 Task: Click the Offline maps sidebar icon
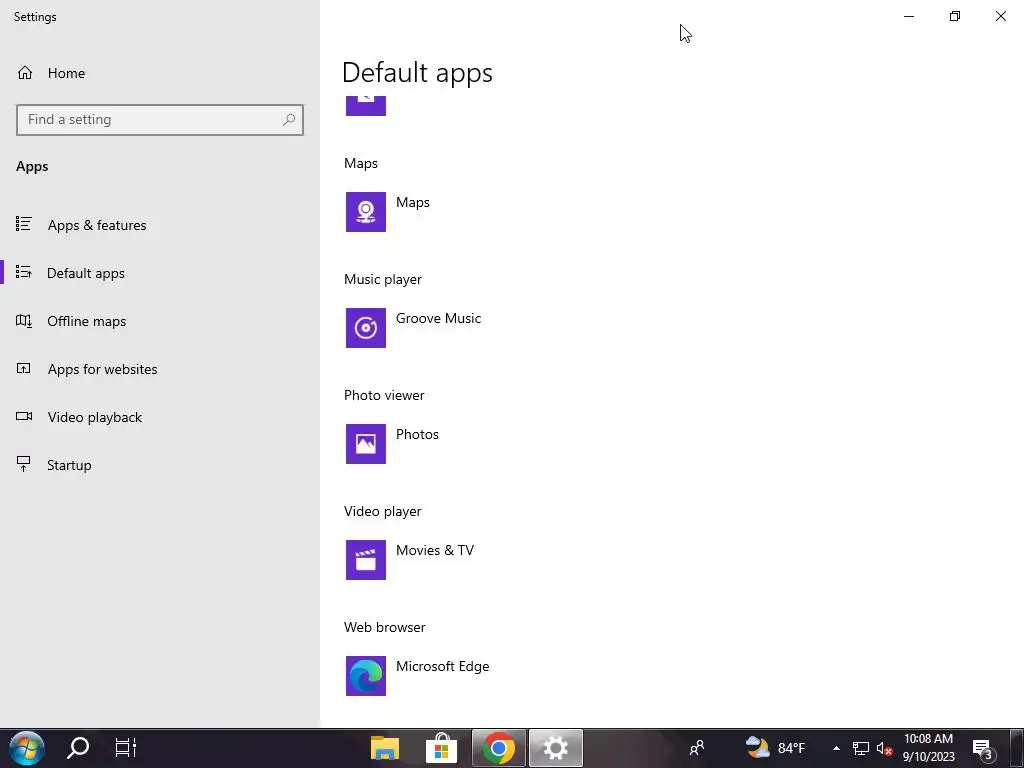[24, 321]
